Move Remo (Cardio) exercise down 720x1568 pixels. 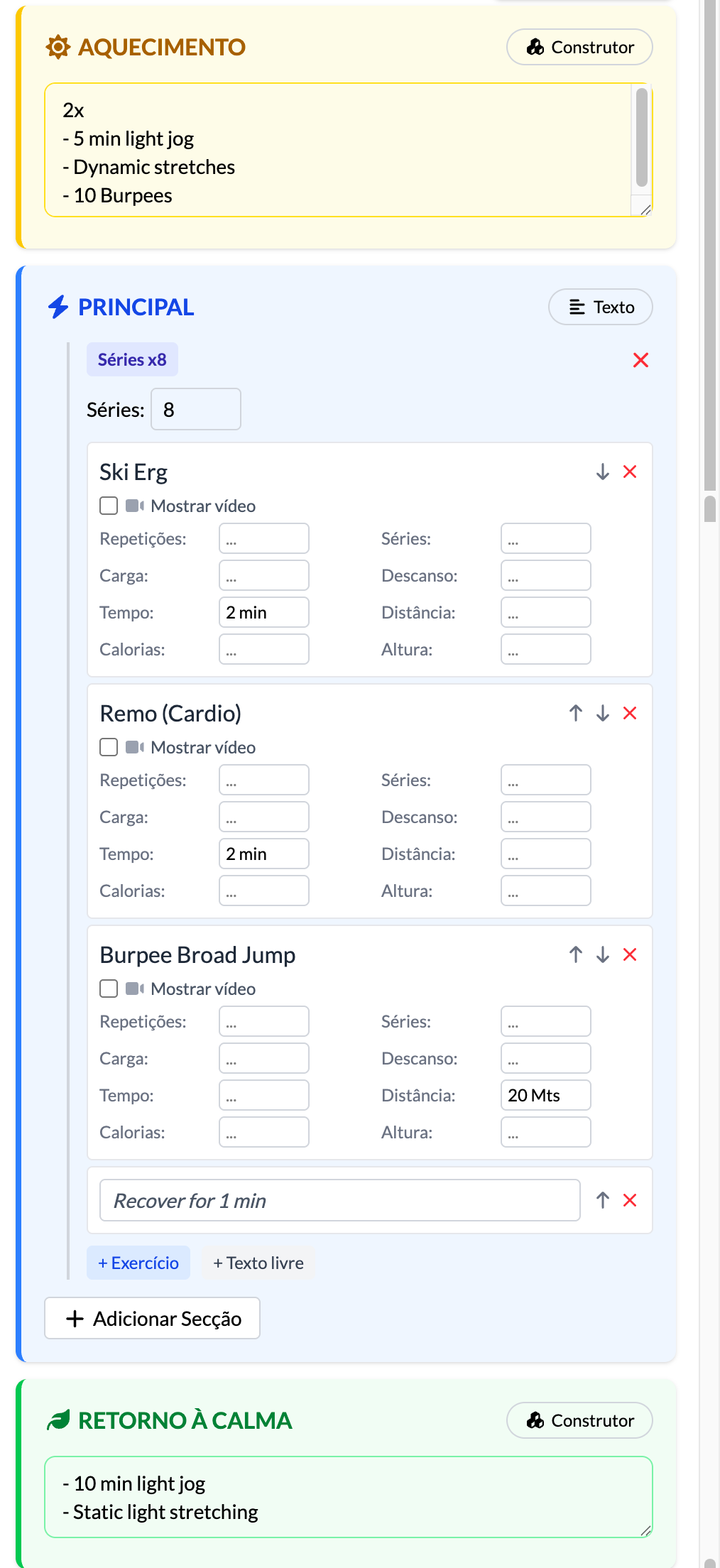pyautogui.click(x=603, y=714)
